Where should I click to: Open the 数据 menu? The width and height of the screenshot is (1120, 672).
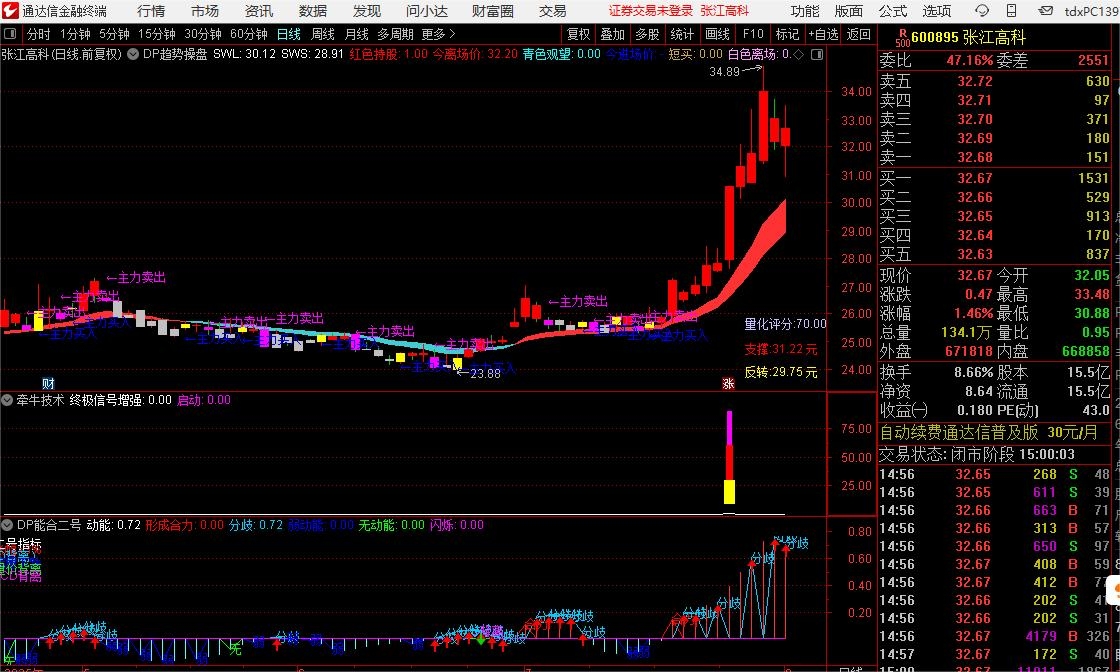[x=313, y=11]
